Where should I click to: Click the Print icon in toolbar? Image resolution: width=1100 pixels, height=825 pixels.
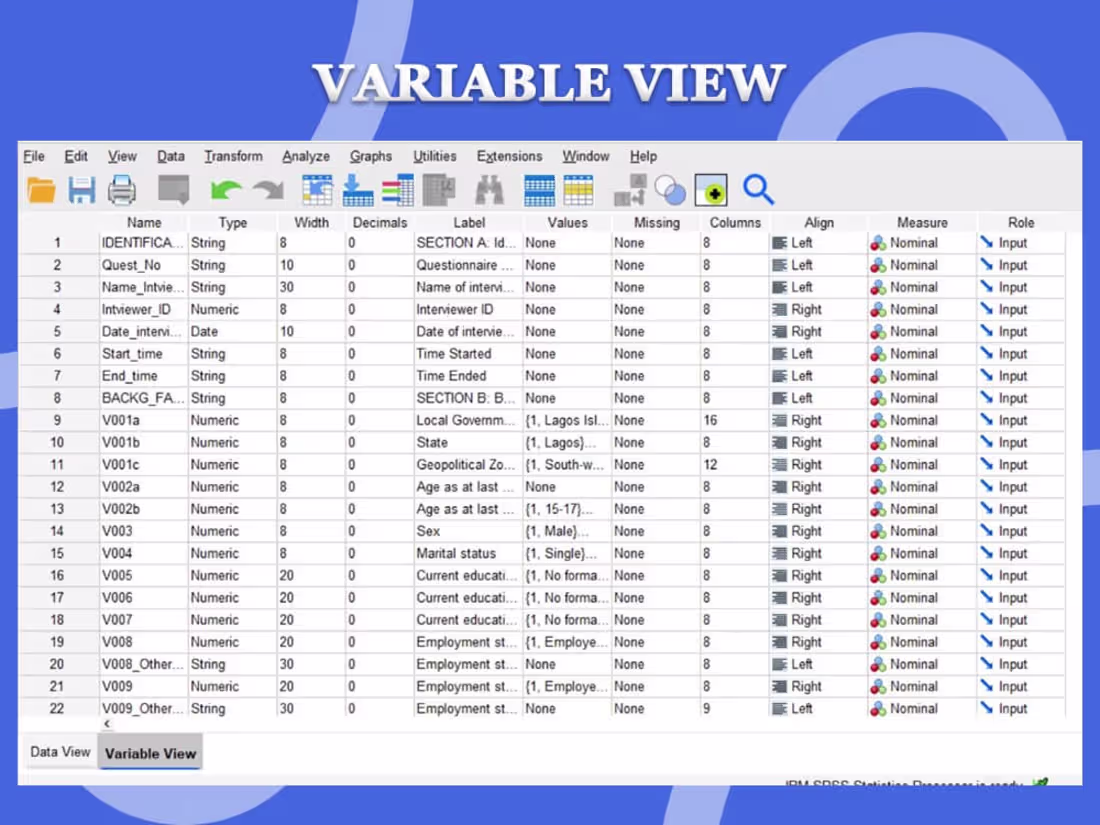tap(121, 190)
